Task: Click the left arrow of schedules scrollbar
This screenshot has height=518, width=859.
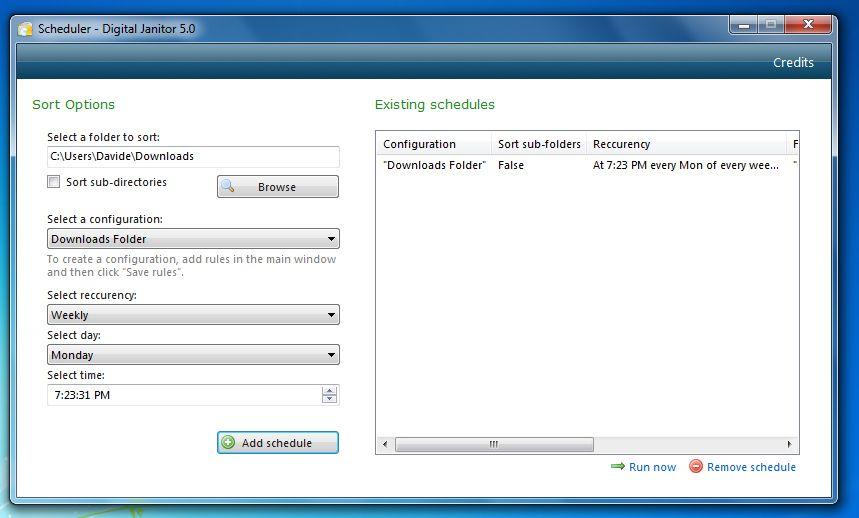Action: tap(385, 444)
